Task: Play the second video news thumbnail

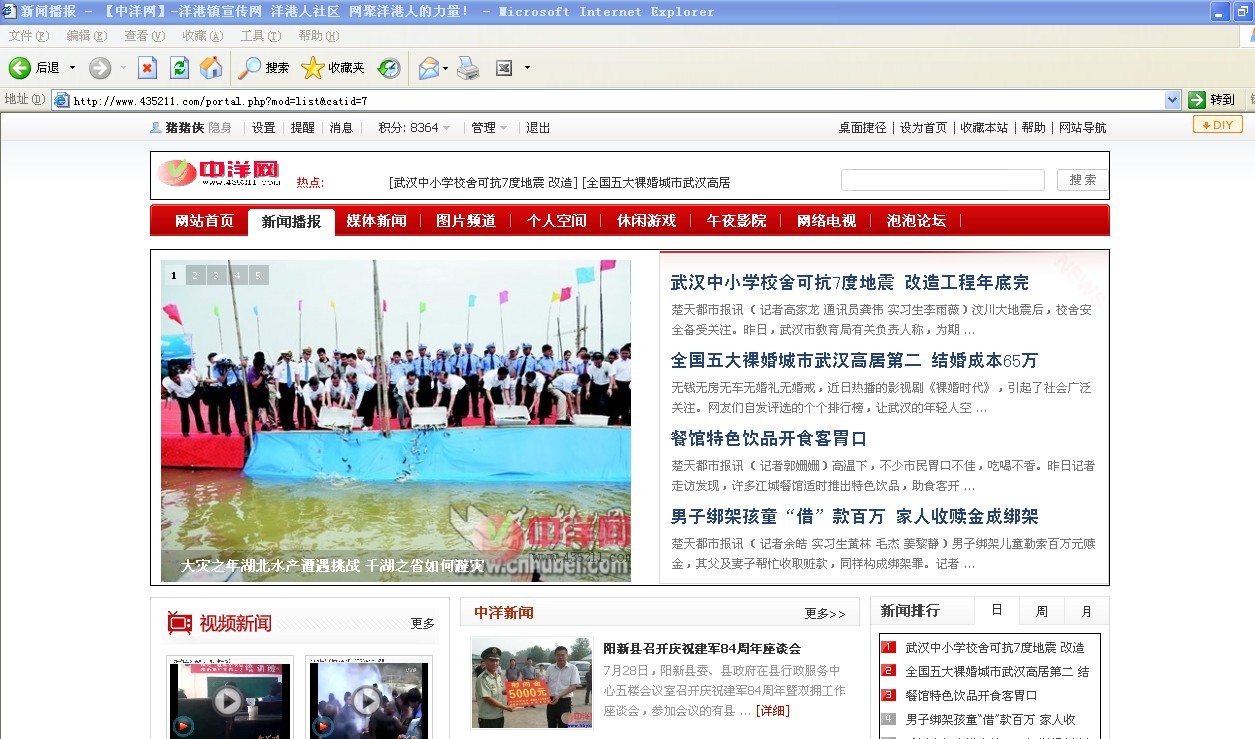Action: pyautogui.click(x=368, y=699)
